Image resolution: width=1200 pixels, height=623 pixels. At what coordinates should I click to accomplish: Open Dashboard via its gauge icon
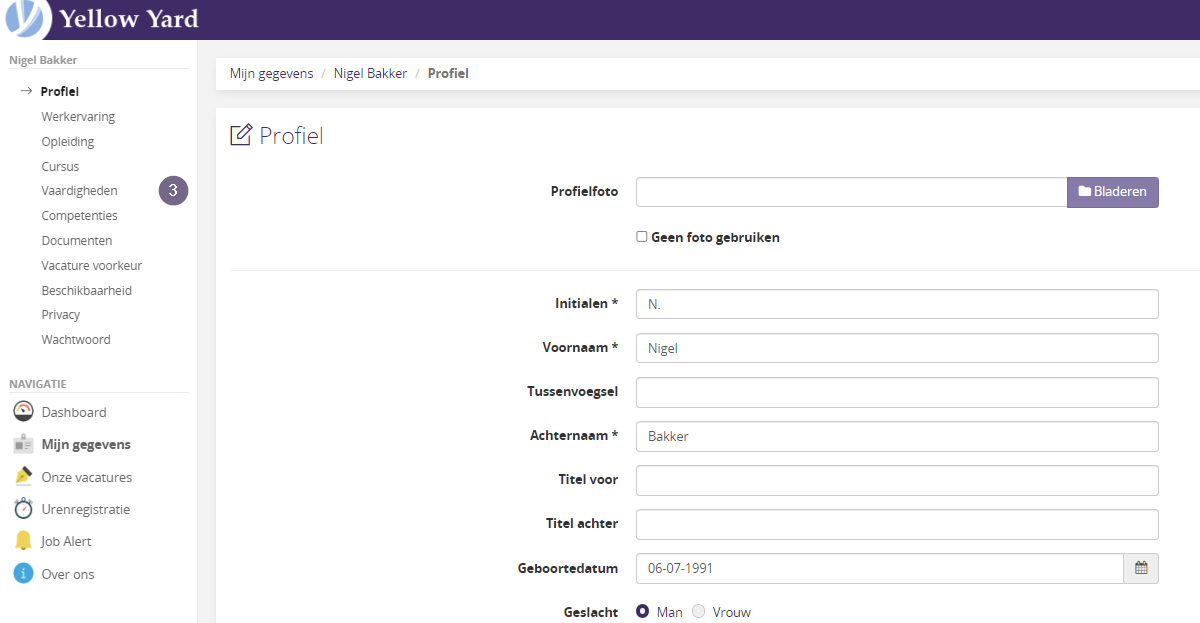(23, 411)
